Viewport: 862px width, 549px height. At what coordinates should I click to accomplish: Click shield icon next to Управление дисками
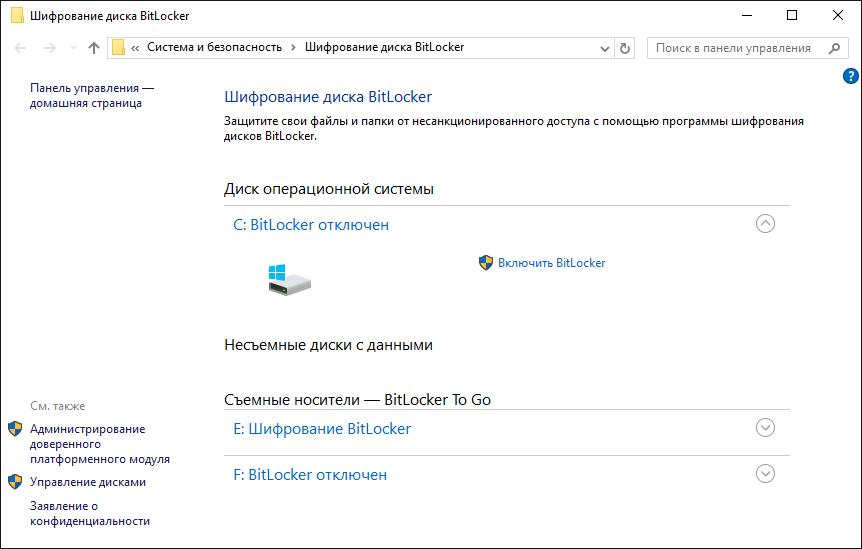pyautogui.click(x=15, y=482)
